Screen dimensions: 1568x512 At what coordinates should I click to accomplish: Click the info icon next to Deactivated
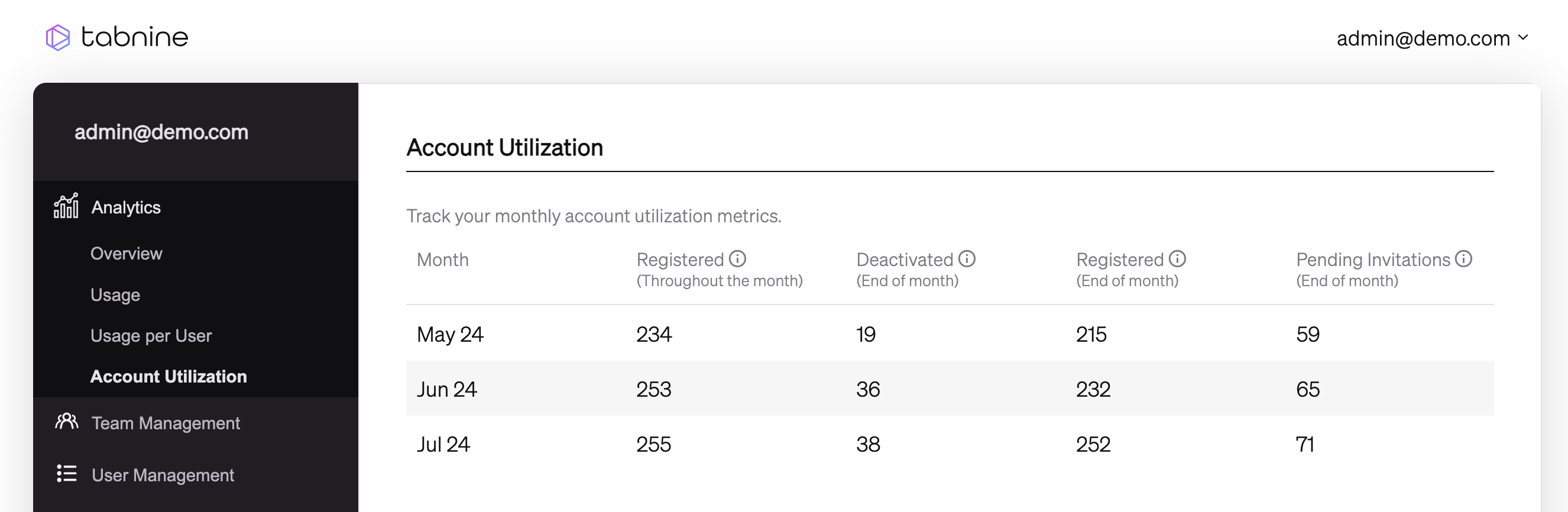click(967, 259)
